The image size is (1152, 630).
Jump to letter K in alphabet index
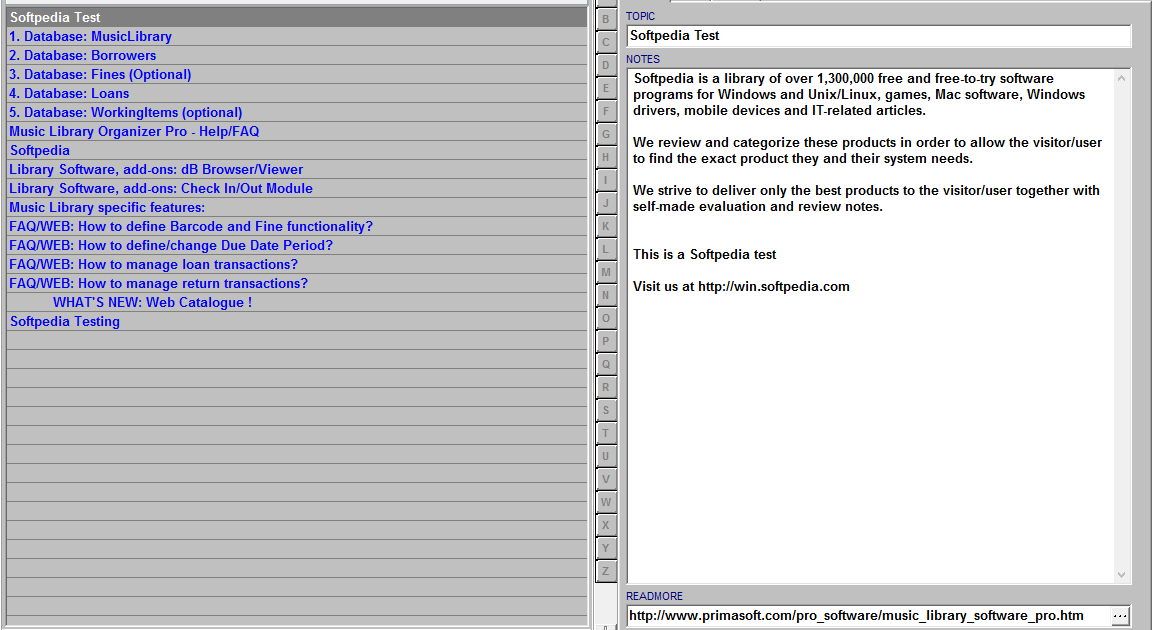(606, 226)
